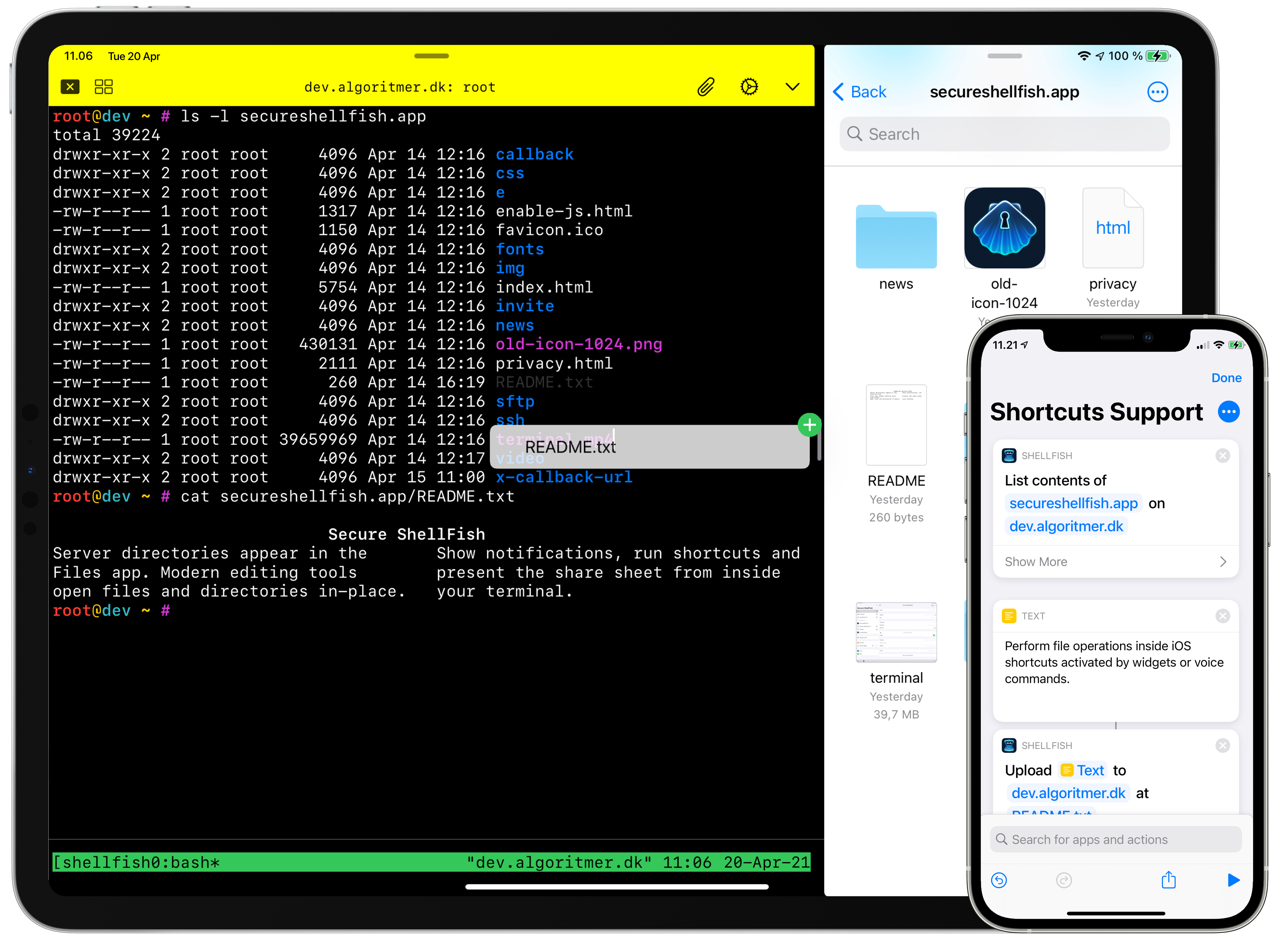Expand Show More on List contents action
Image resolution: width=1280 pixels, height=938 pixels.
[1116, 562]
